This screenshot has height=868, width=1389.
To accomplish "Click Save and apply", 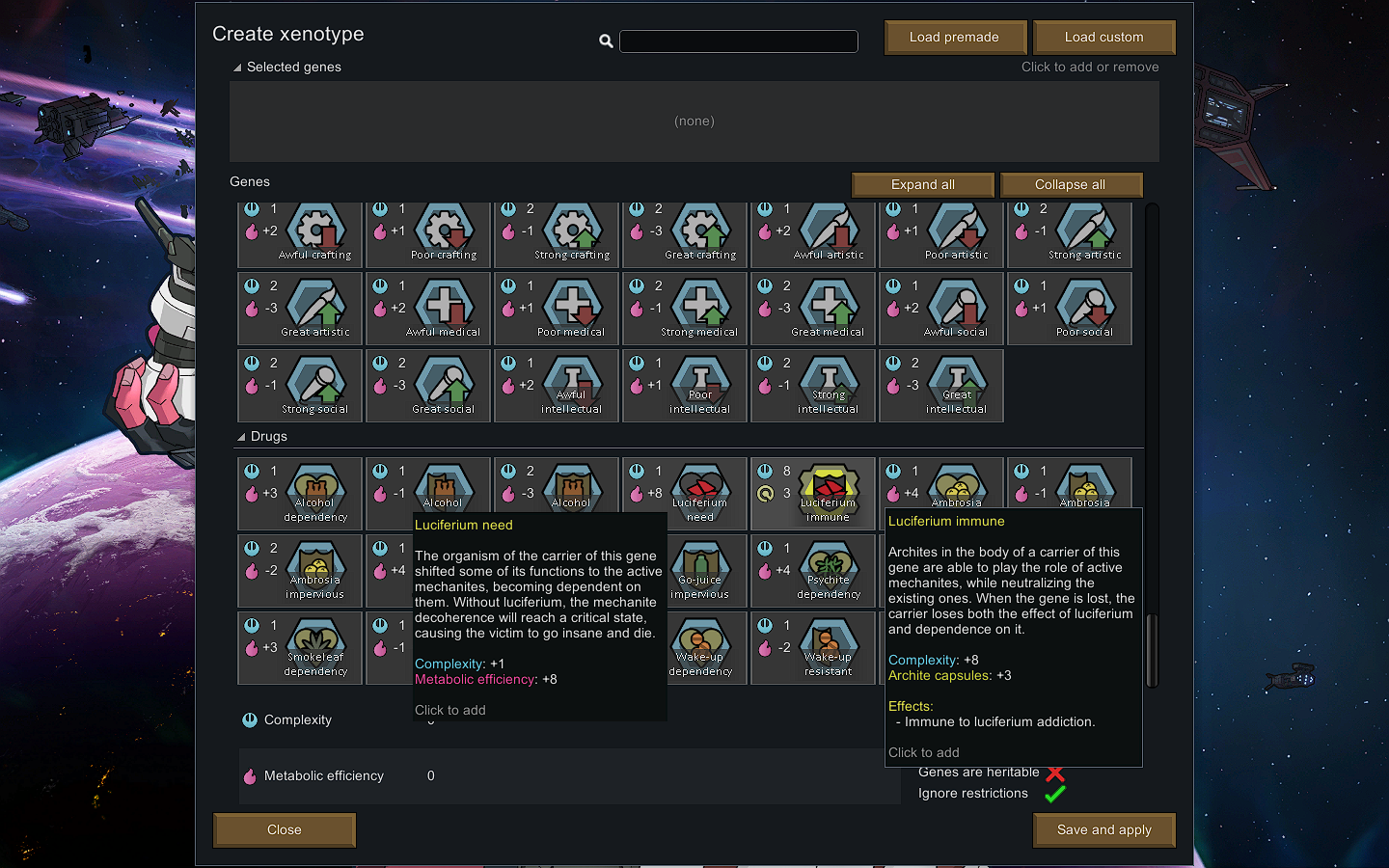I will 1103,829.
